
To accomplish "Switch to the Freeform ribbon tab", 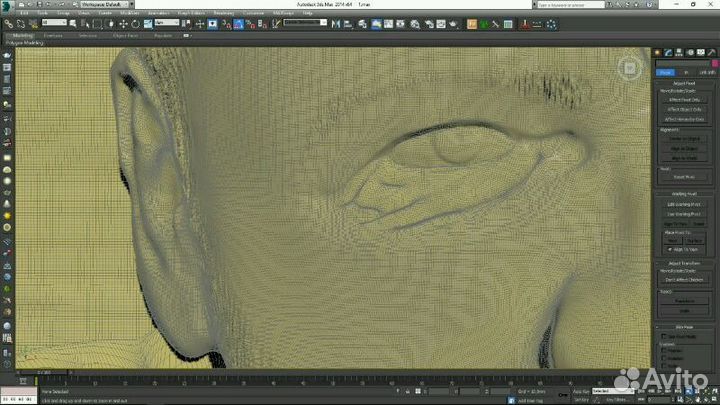I will click(53, 35).
